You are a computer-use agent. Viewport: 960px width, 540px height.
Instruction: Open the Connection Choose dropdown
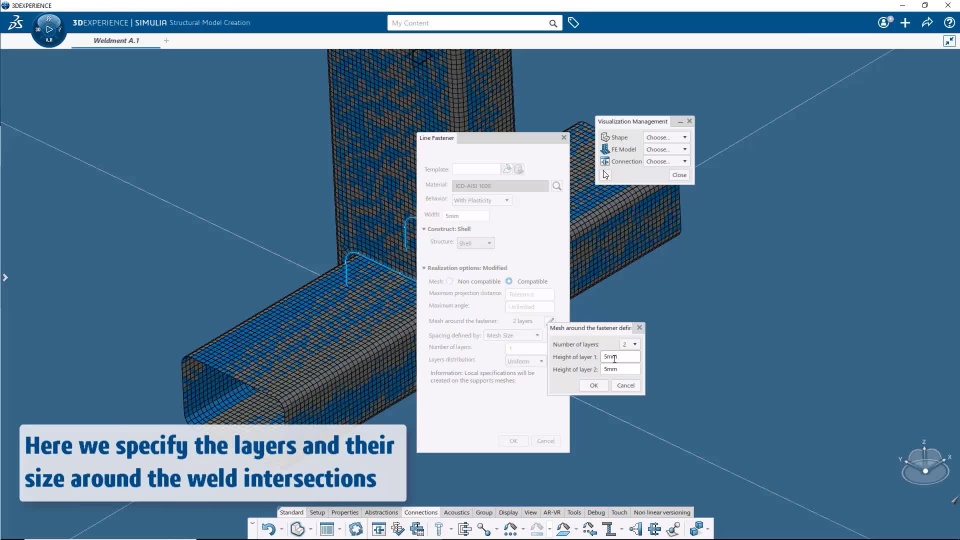(x=666, y=162)
